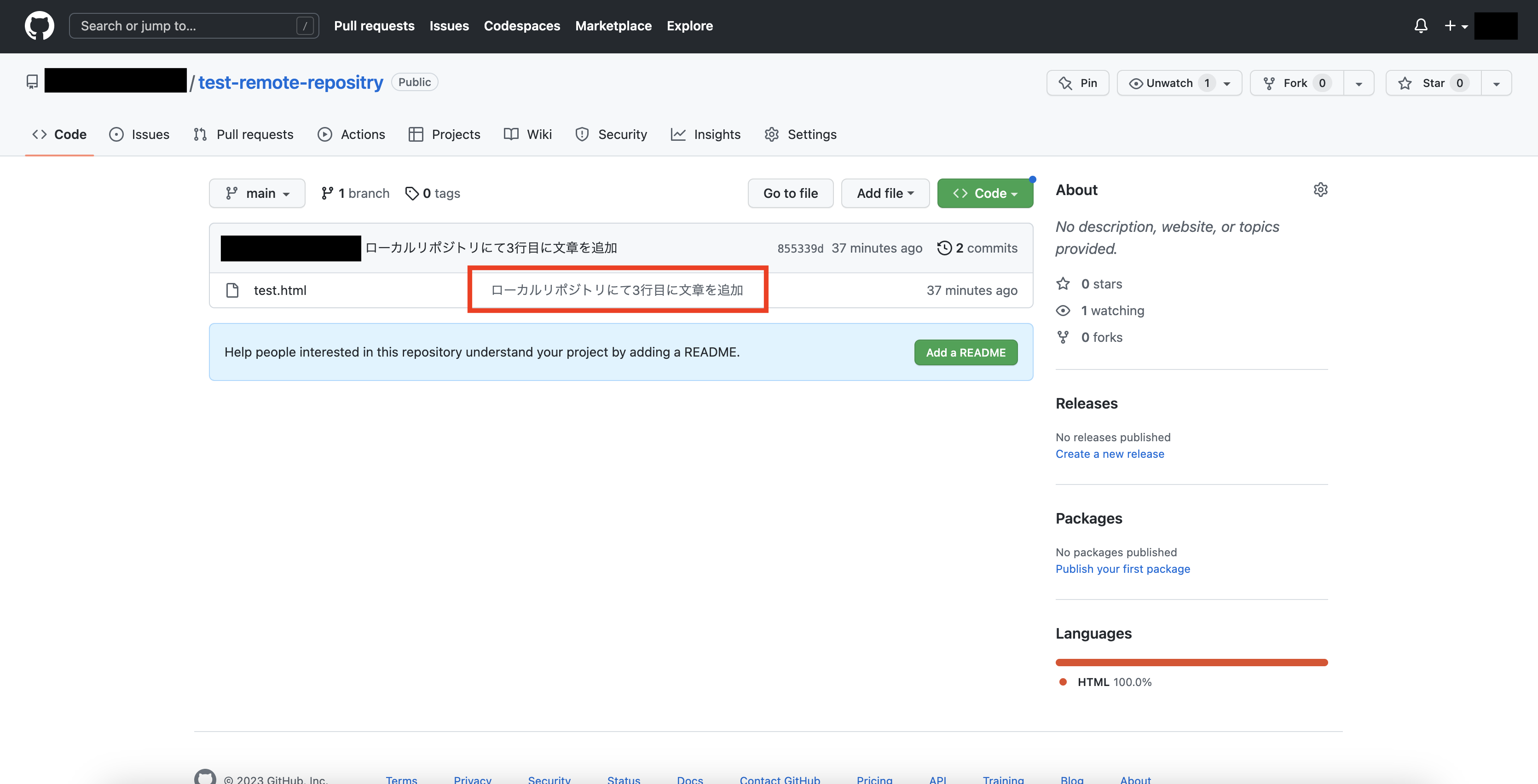Click the Packages heading
Viewport: 1538px width, 784px height.
[x=1089, y=518]
